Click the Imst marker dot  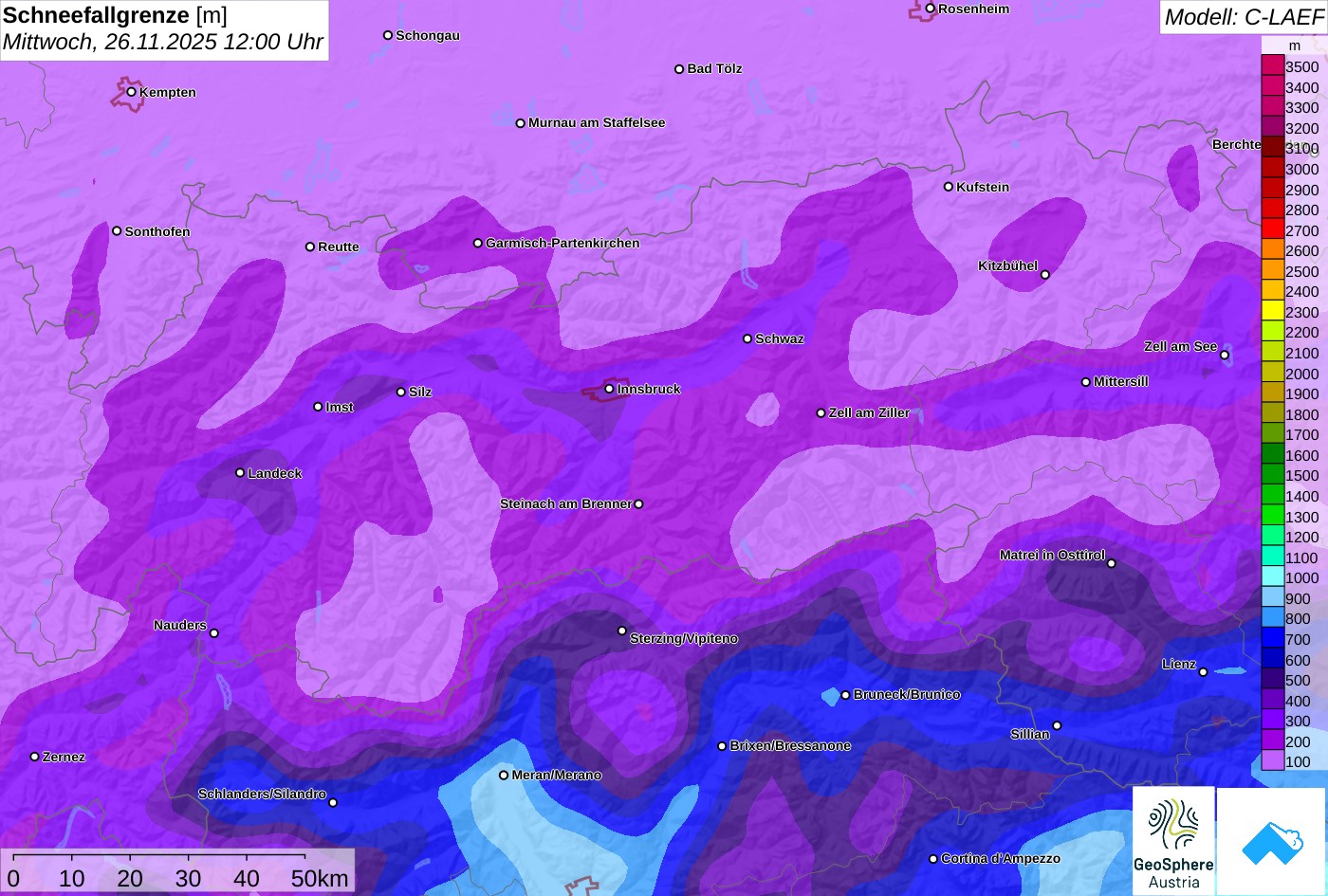318,407
